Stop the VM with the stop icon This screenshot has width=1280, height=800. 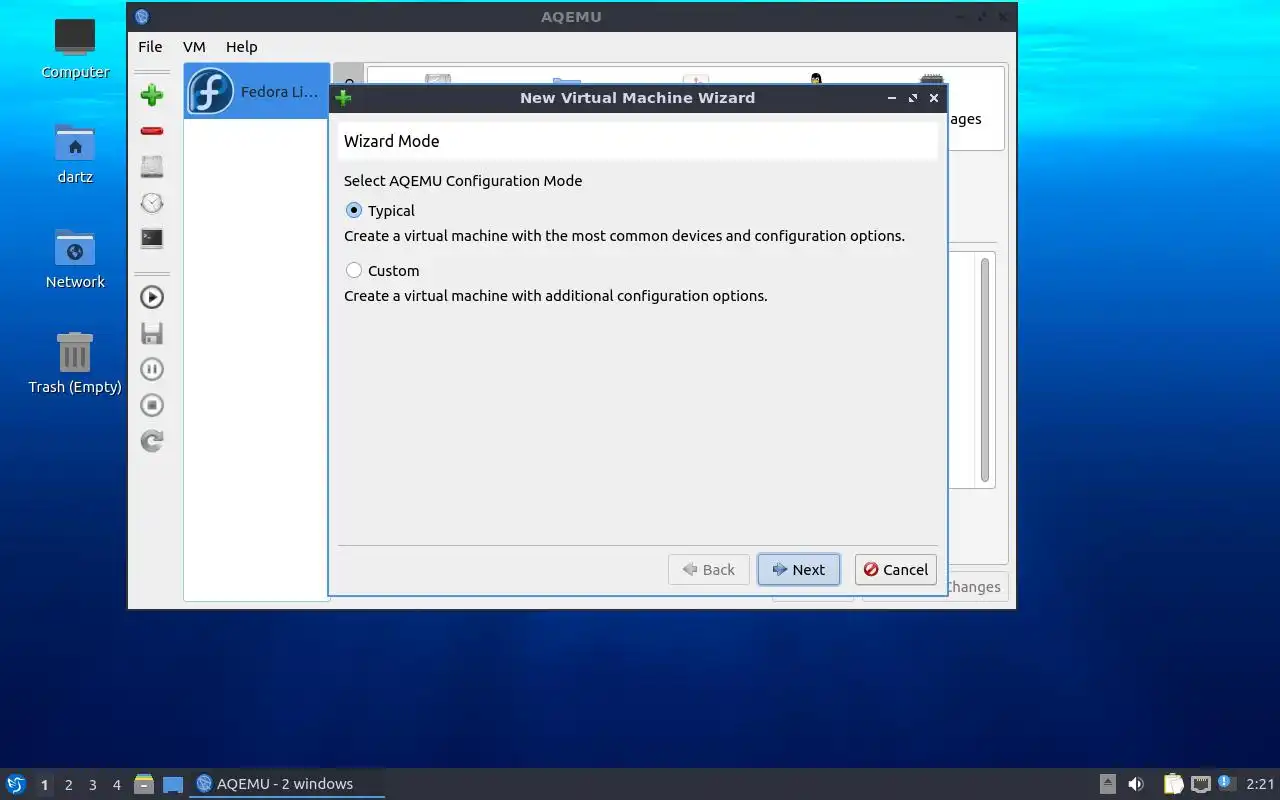tap(152, 405)
